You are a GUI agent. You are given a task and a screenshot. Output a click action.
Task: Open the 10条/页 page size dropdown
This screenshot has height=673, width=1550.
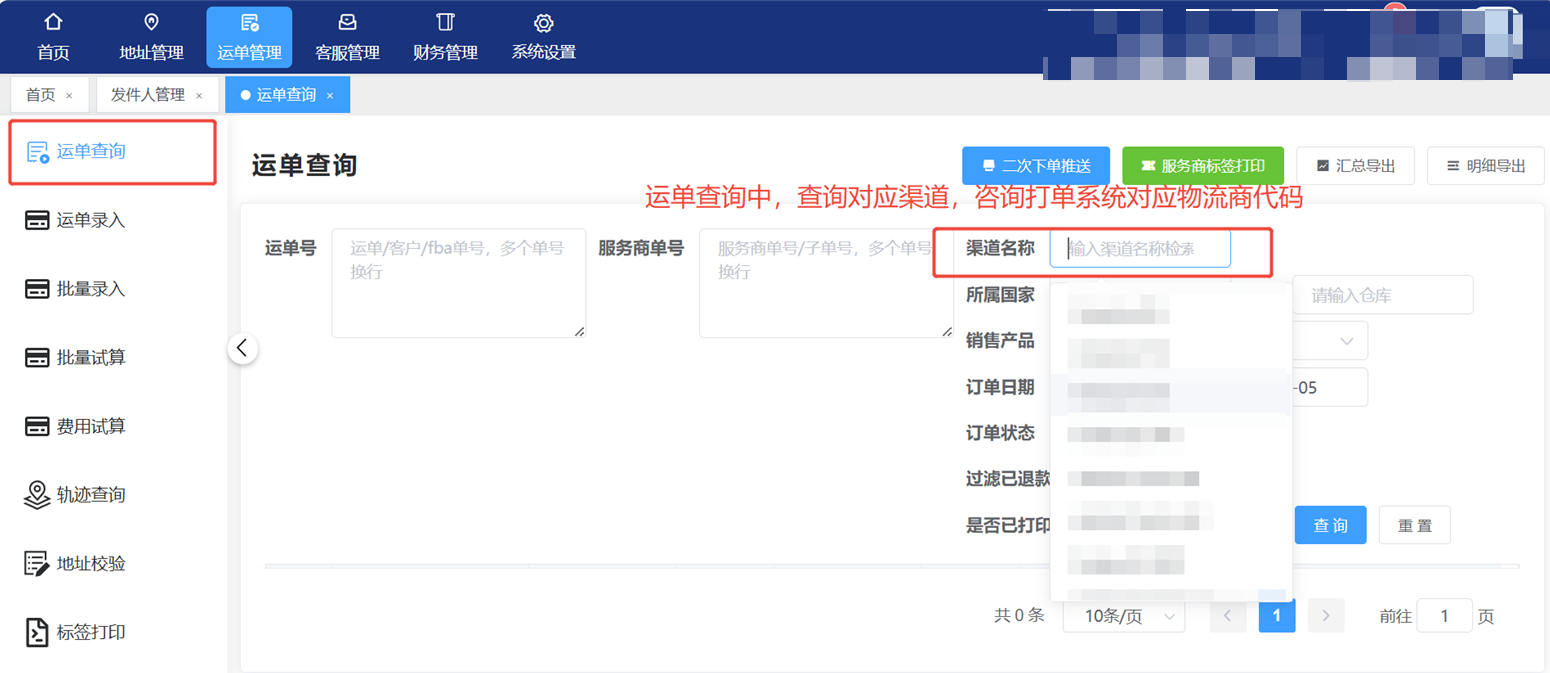[1122, 616]
